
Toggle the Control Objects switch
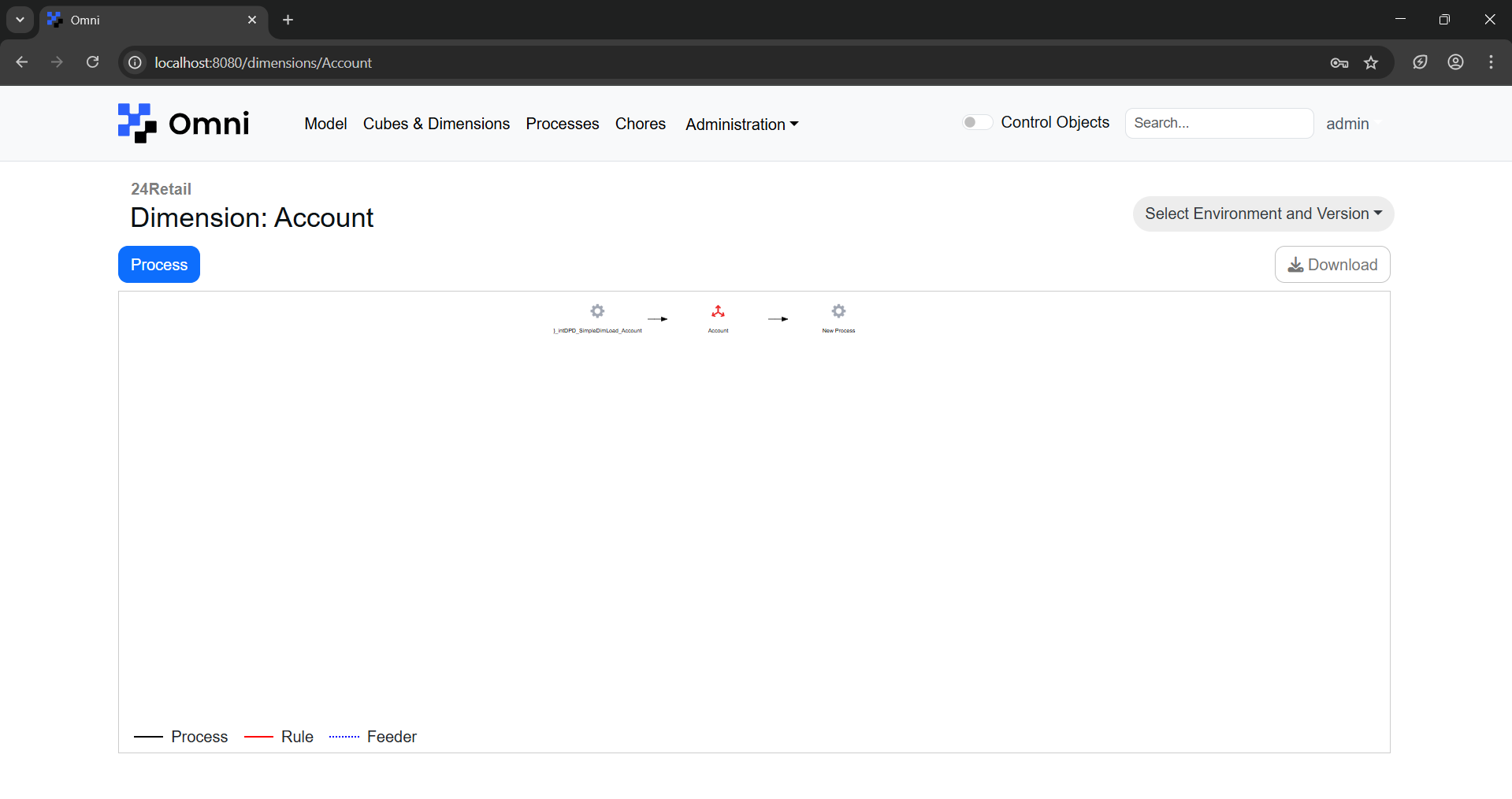[x=977, y=122]
